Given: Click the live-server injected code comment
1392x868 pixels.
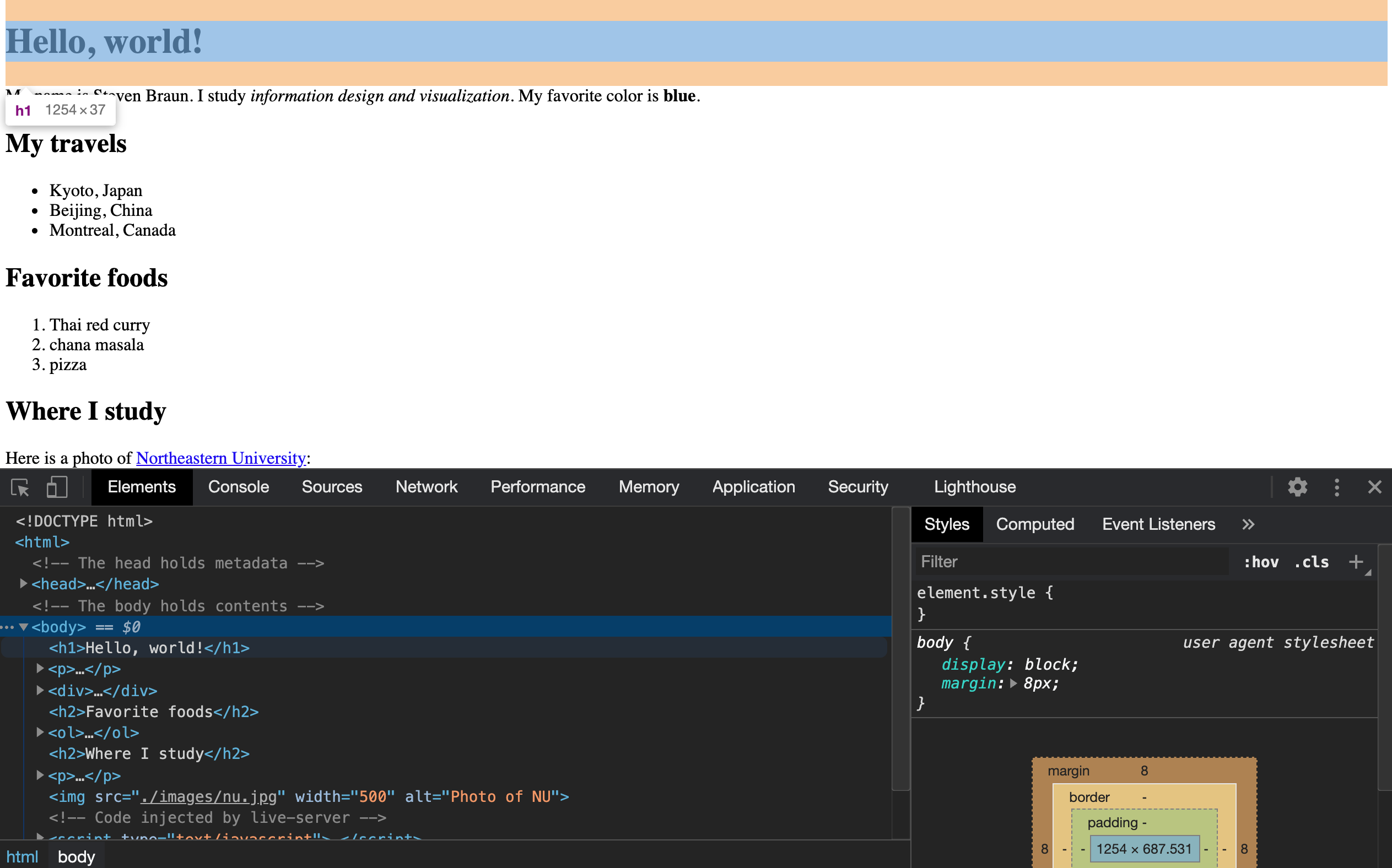Looking at the screenshot, I should pyautogui.click(x=218, y=817).
